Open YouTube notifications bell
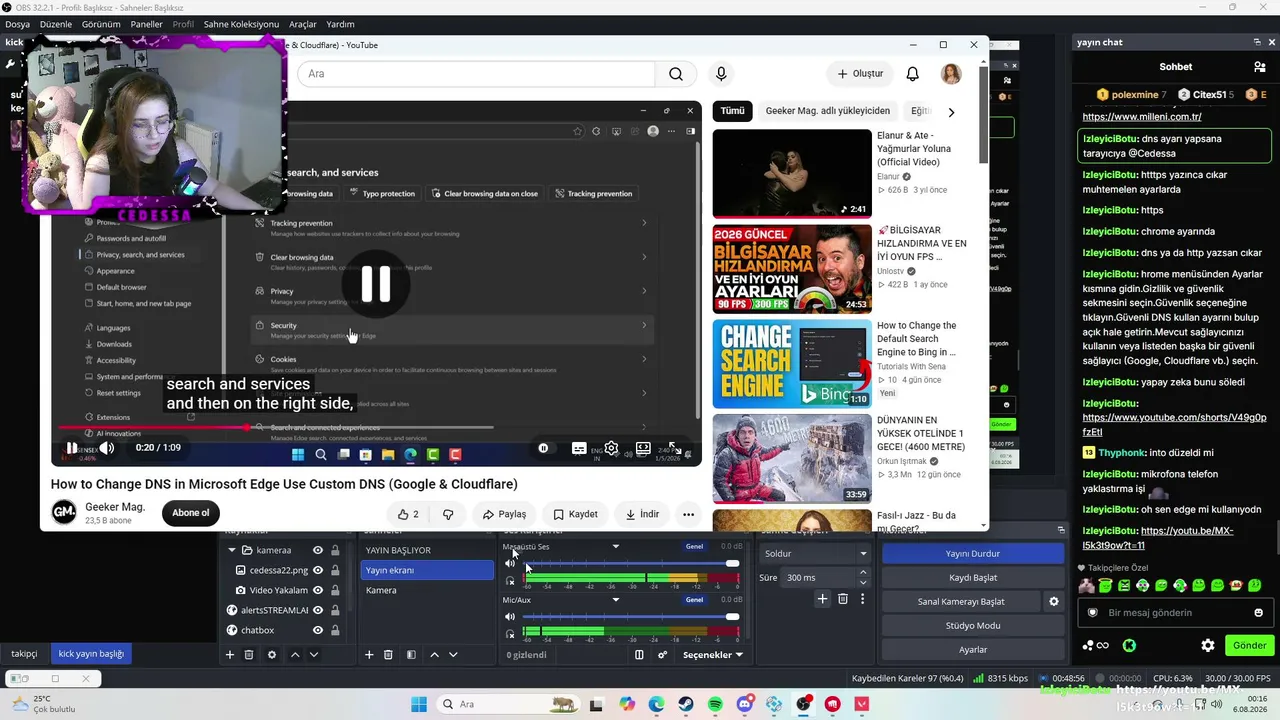The width and height of the screenshot is (1280, 720). click(912, 74)
